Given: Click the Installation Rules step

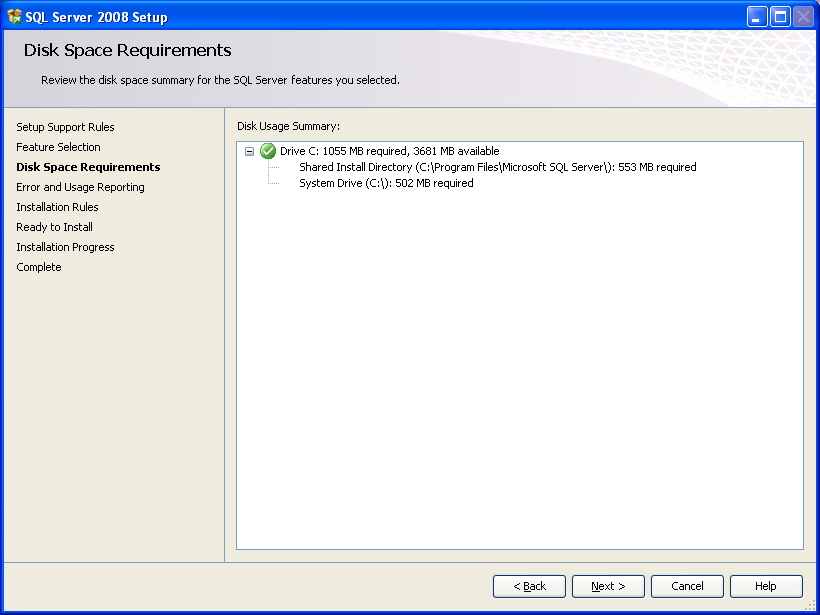Looking at the screenshot, I should coord(57,207).
